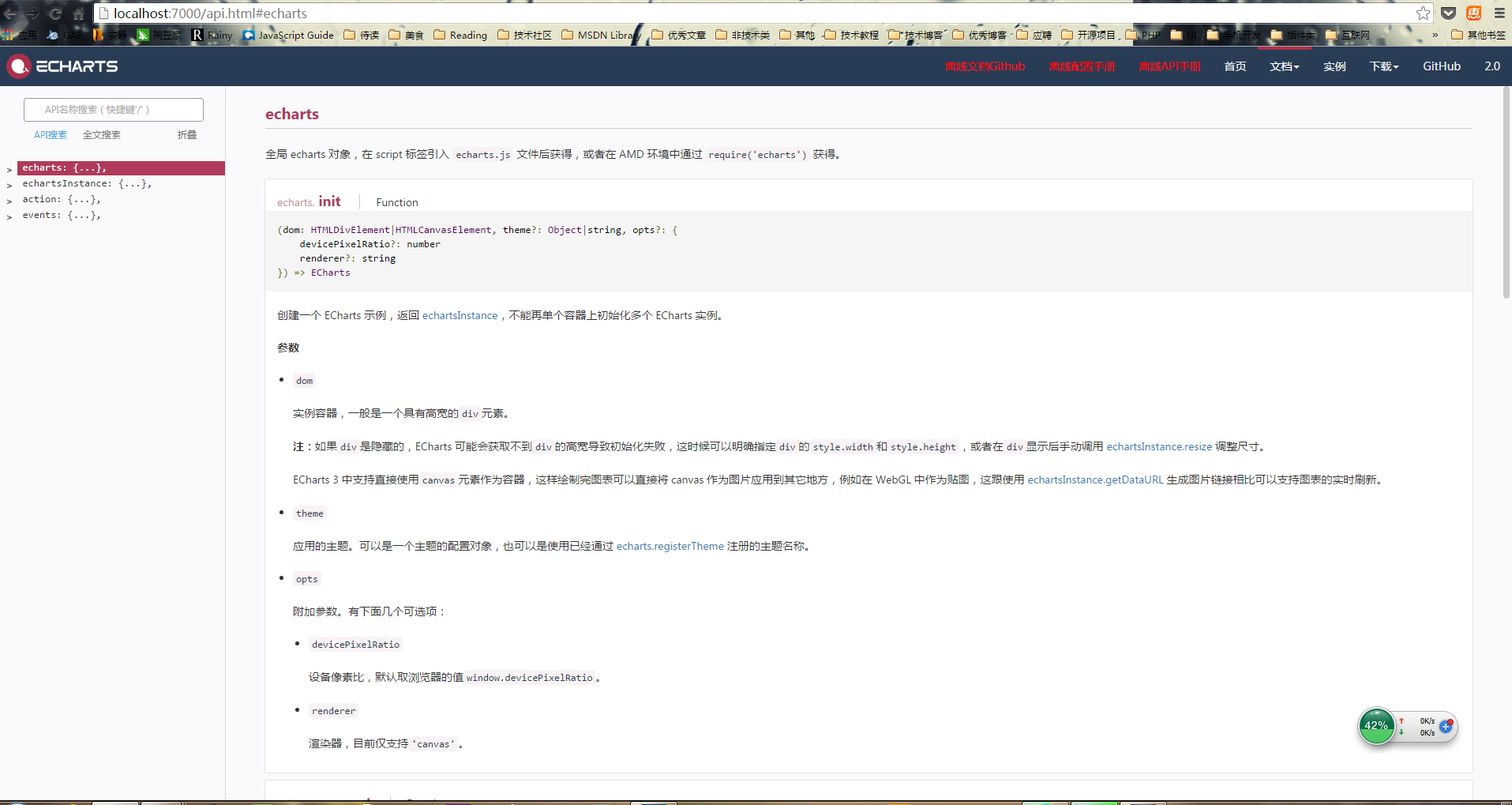Image resolution: width=1512 pixels, height=805 pixels.
Task: Follow the echartsInstance.getDataURL link
Action: [x=1095, y=480]
